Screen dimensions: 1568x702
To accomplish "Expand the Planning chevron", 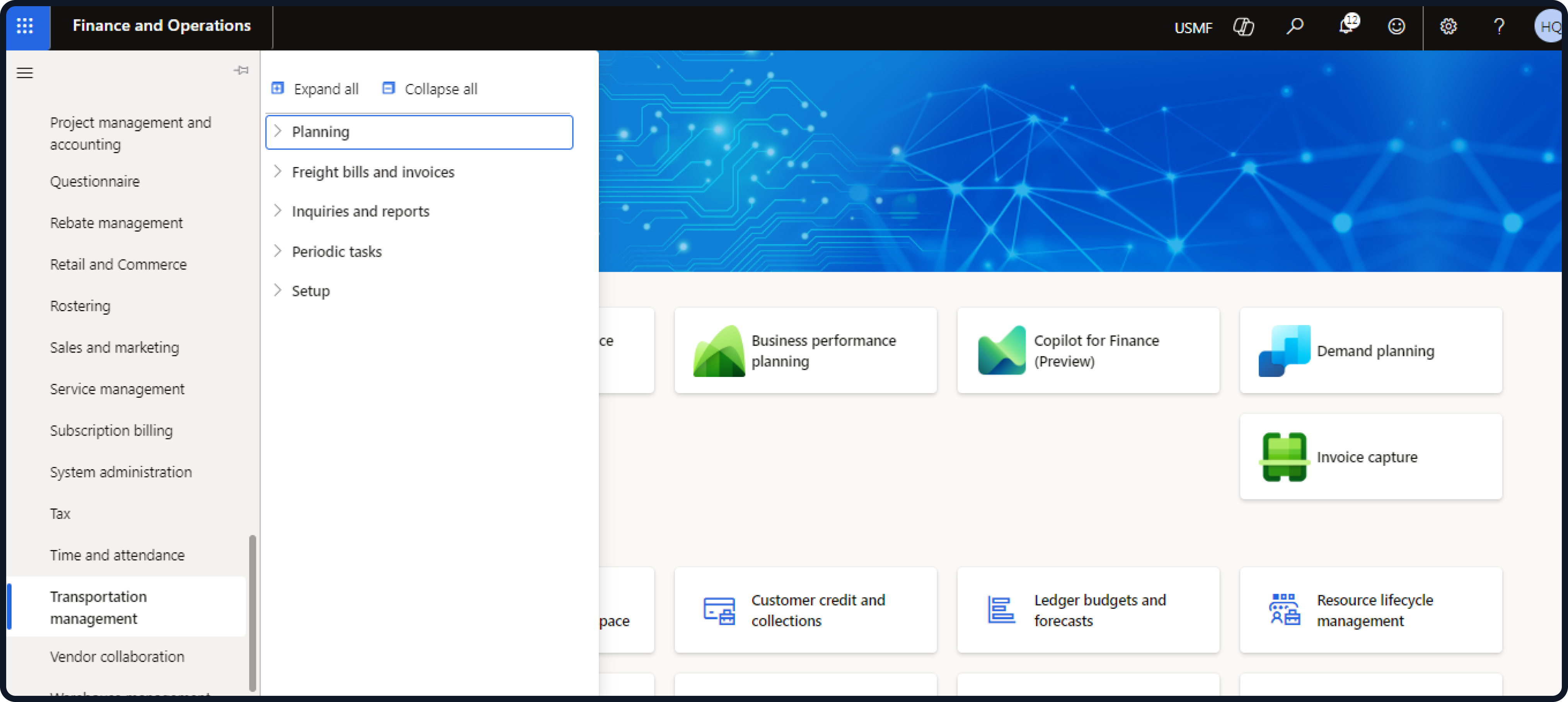I will pyautogui.click(x=278, y=131).
